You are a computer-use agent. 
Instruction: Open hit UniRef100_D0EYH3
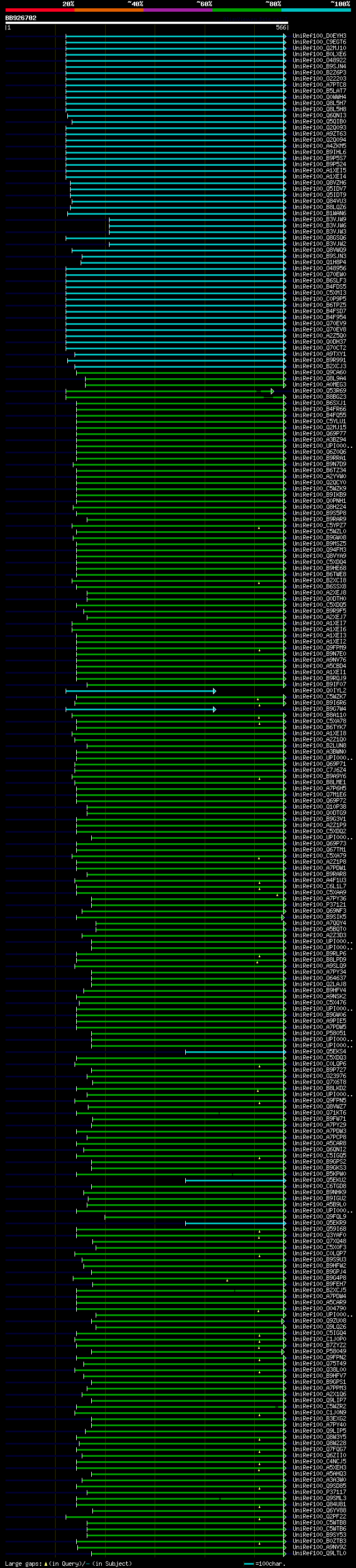[x=319, y=36]
